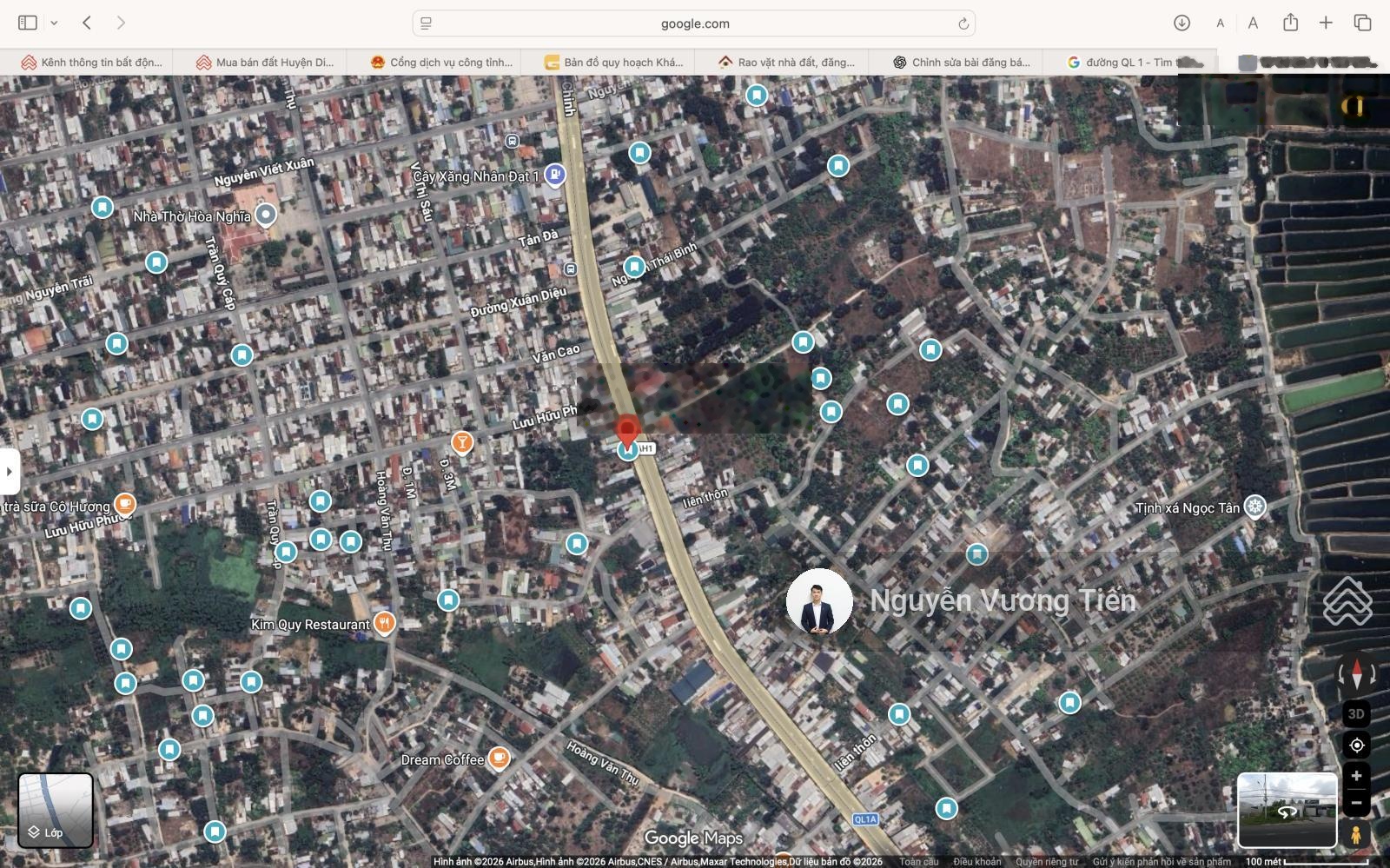Toggle the Safari sidebar
Viewport: 1390px width, 868px height.
[28, 23]
